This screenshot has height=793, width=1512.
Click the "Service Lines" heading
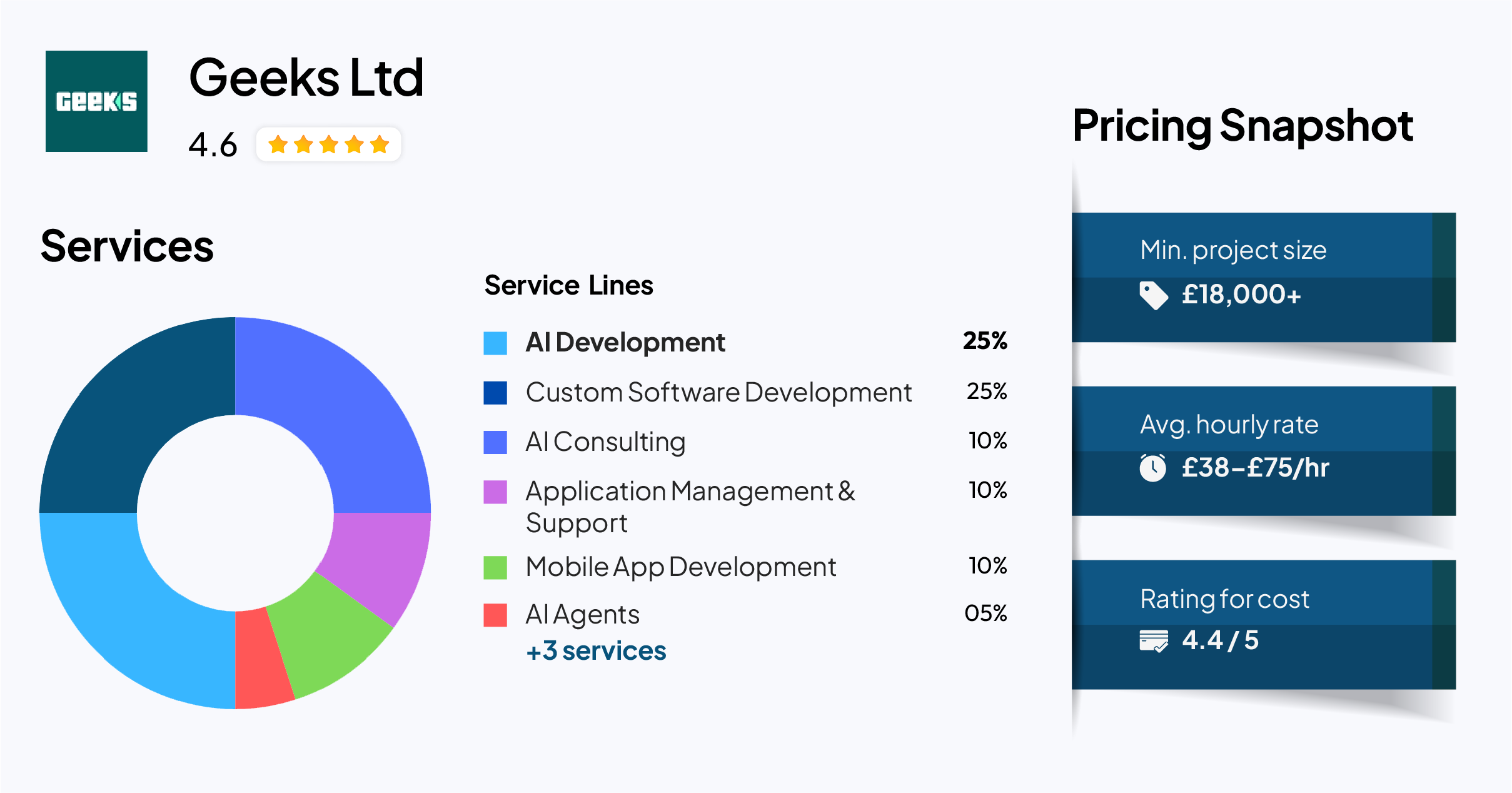(569, 285)
